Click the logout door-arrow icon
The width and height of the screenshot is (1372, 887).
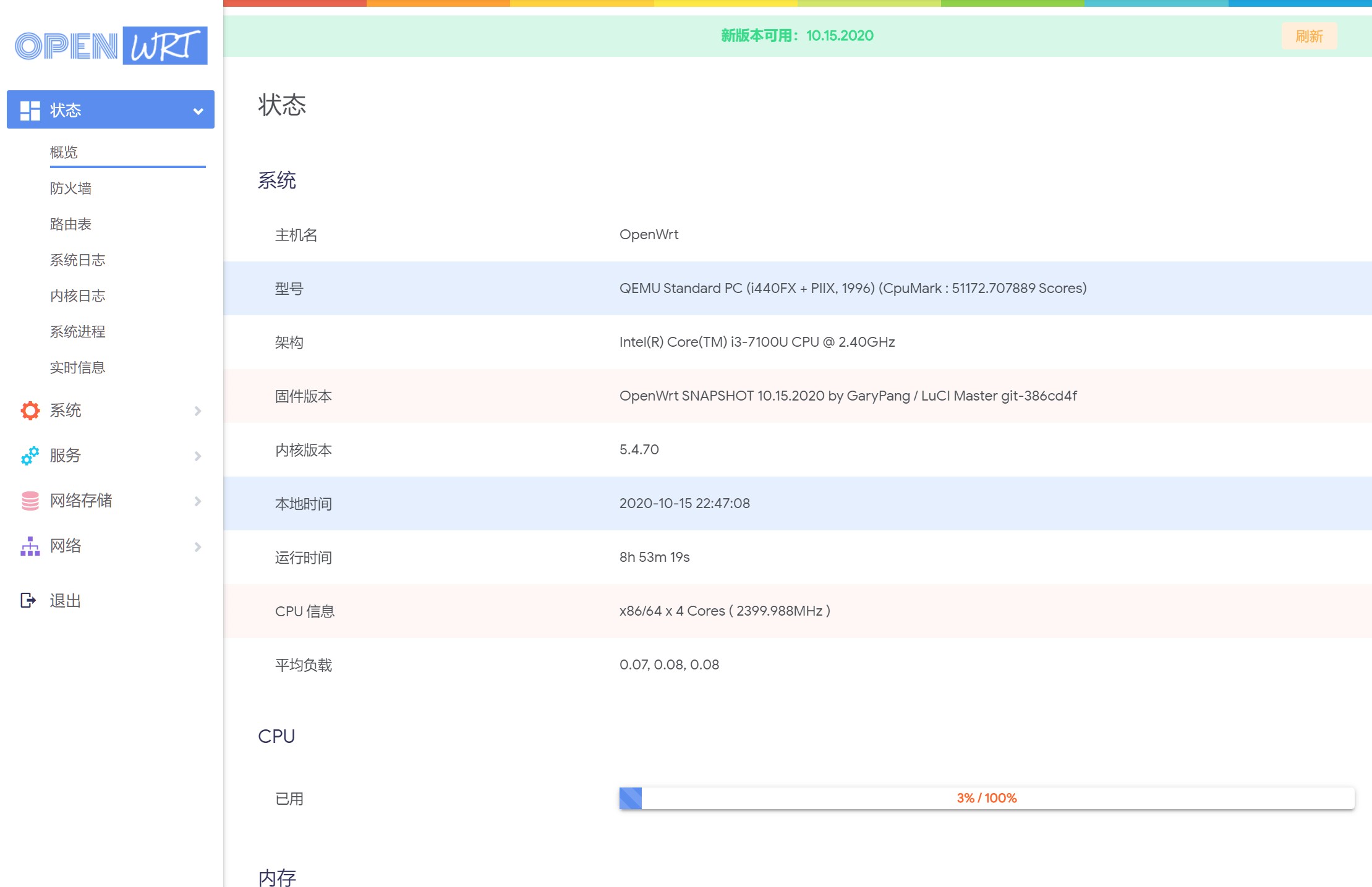point(28,600)
